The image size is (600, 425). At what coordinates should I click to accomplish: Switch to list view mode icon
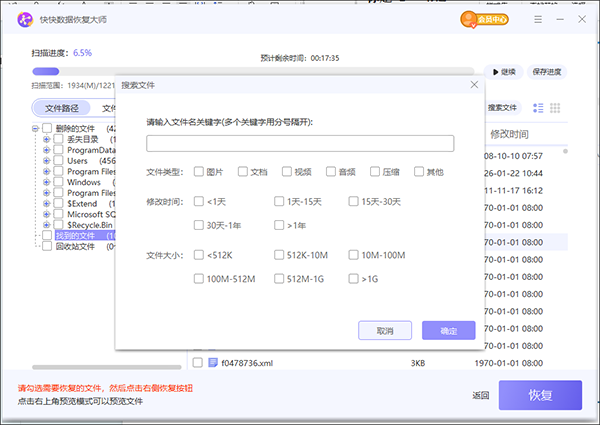click(538, 108)
